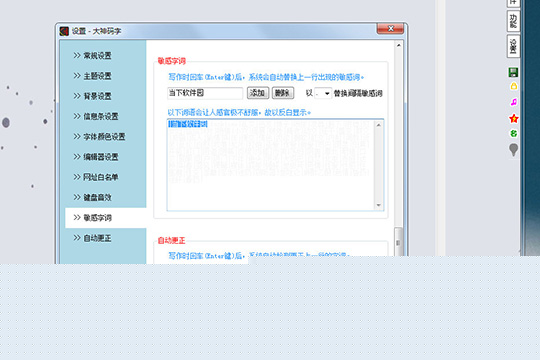Click the pink music note icon
Viewport: 540px width, 360px height.
pyautogui.click(x=513, y=102)
